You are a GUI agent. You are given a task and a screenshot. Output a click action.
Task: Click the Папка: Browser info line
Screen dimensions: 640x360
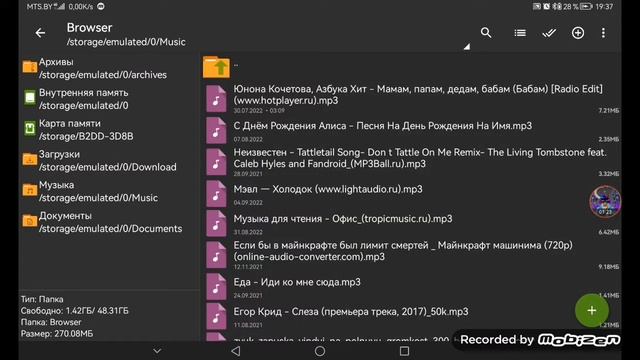pyautogui.click(x=51, y=322)
